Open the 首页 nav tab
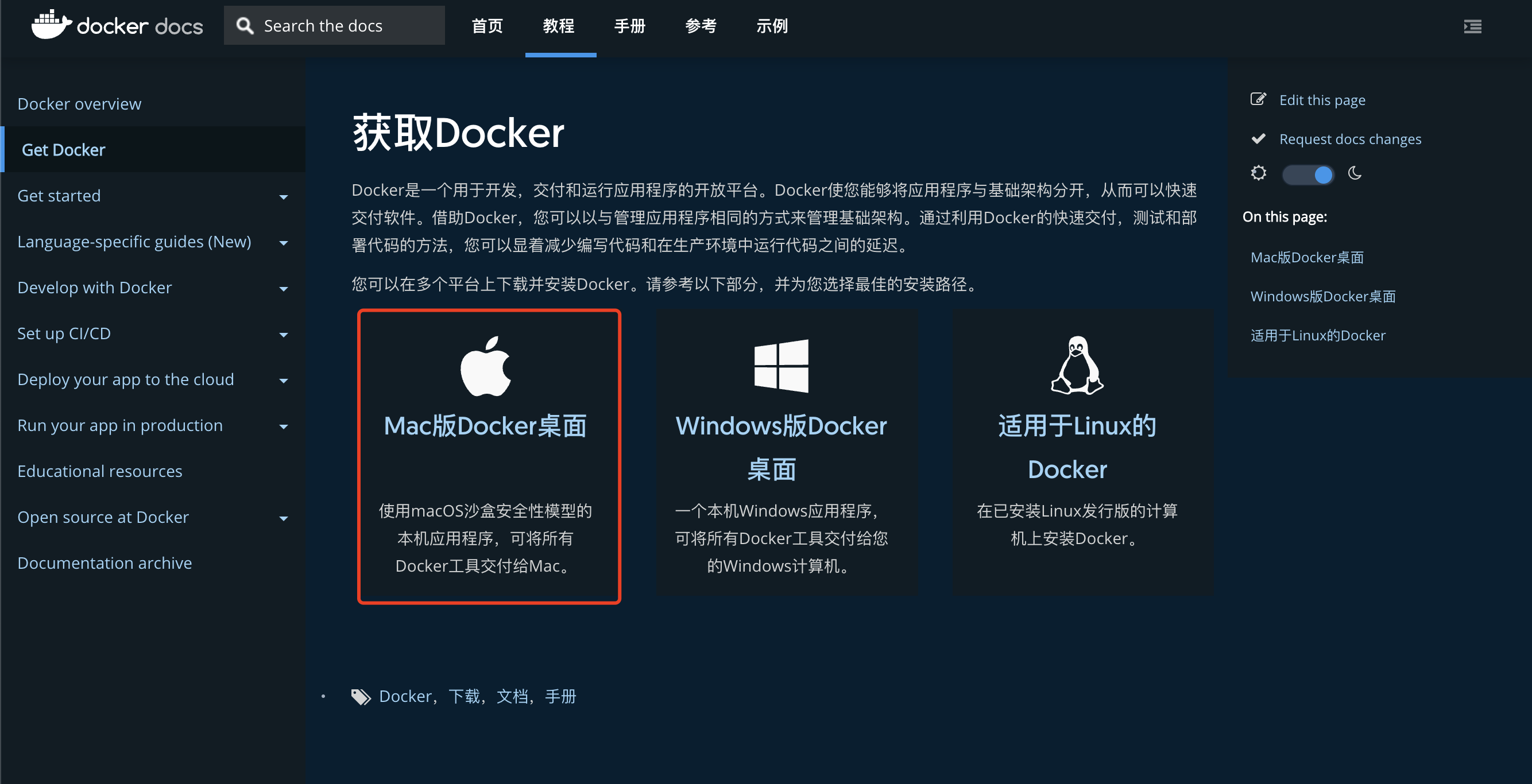Image resolution: width=1532 pixels, height=784 pixels. click(x=487, y=26)
